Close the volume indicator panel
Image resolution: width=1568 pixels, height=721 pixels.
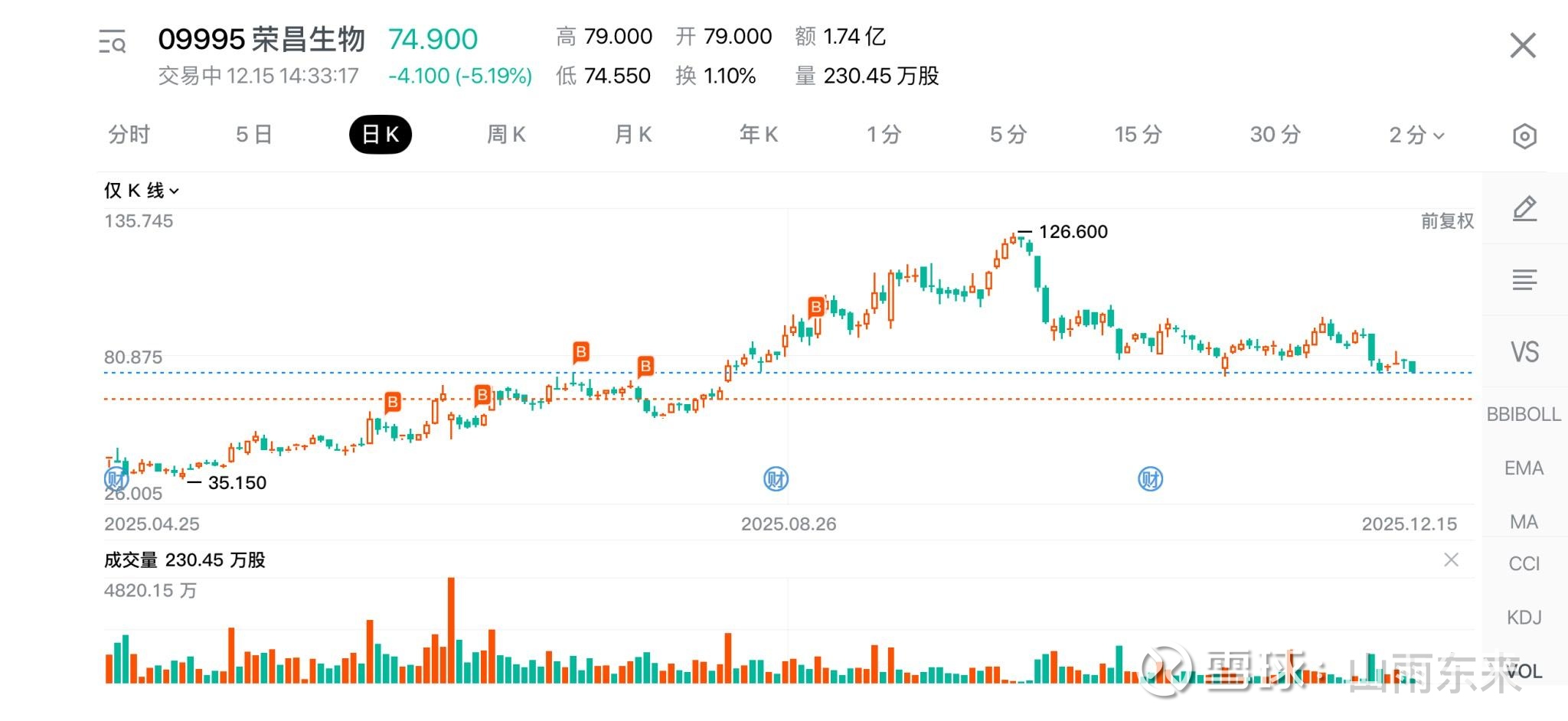1451,560
